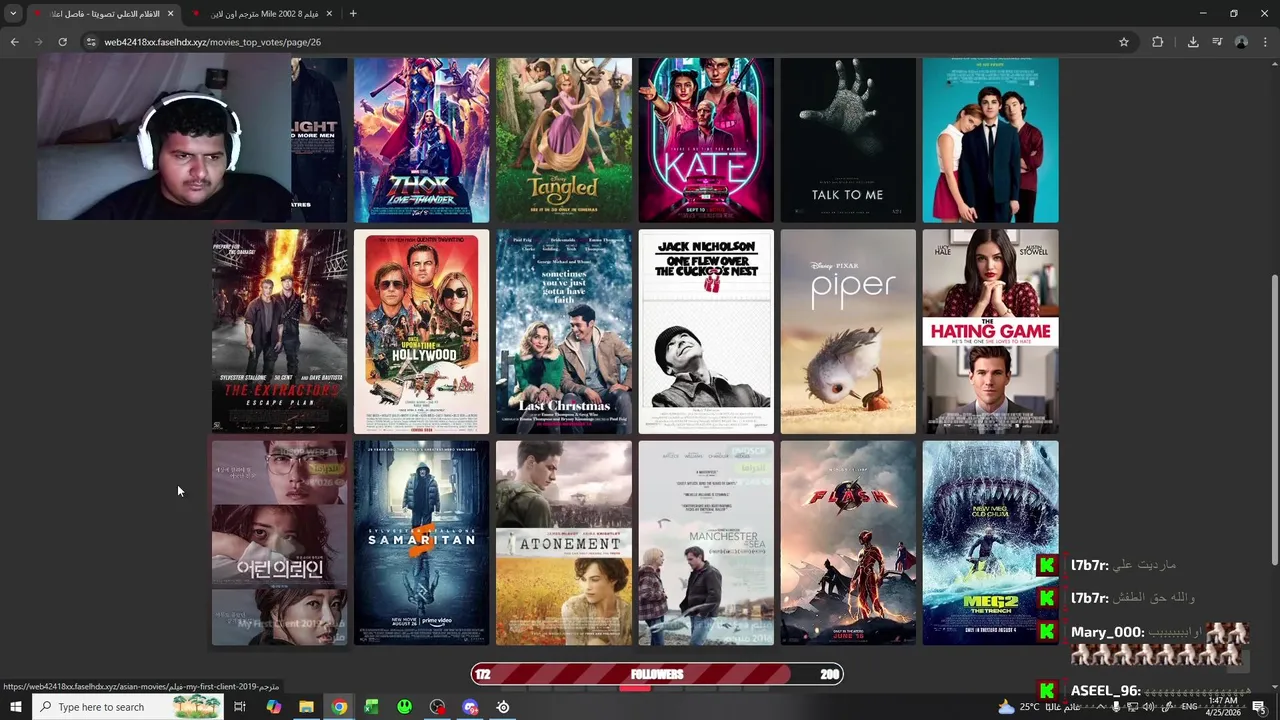1280x720 pixels.
Task: Show hidden system tray icons
Action: click(1100, 707)
